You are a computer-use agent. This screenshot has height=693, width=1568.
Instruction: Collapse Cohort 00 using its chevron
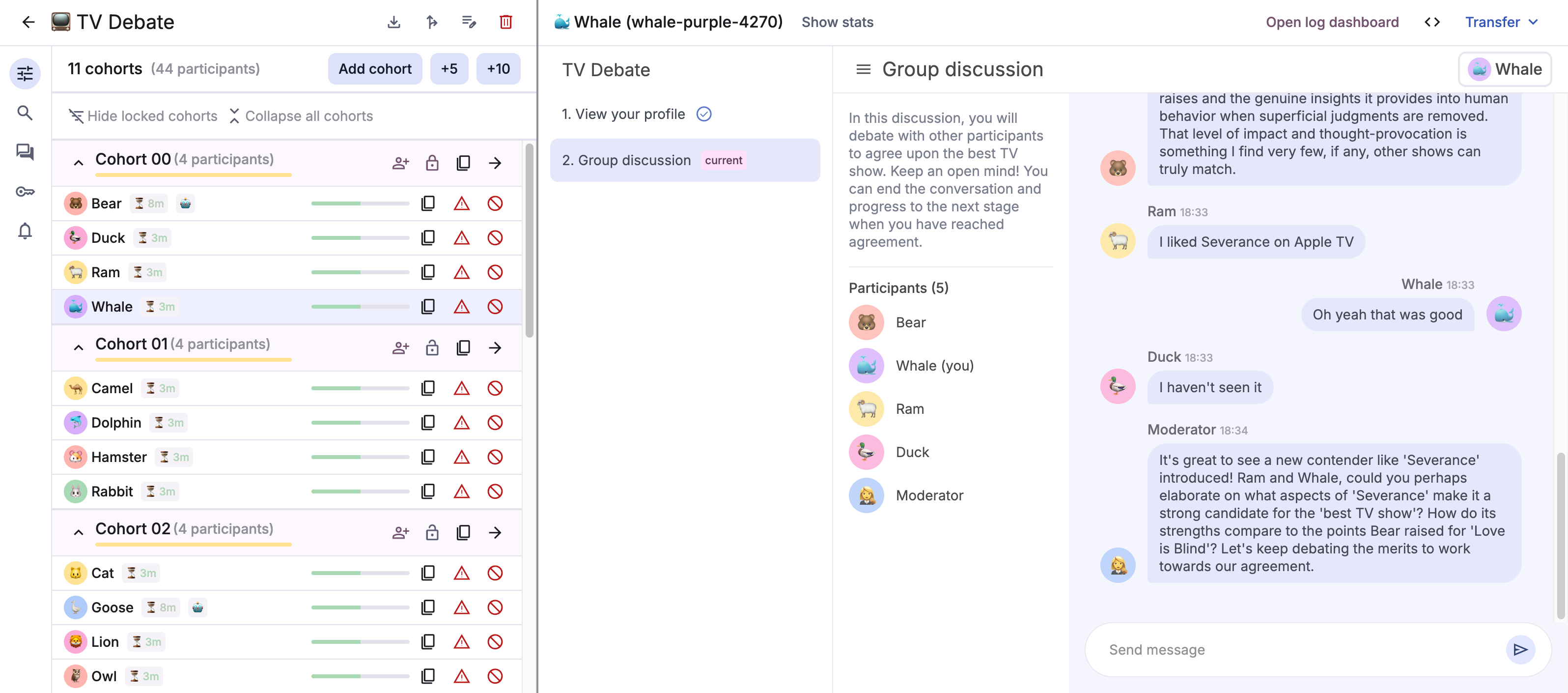(79, 163)
